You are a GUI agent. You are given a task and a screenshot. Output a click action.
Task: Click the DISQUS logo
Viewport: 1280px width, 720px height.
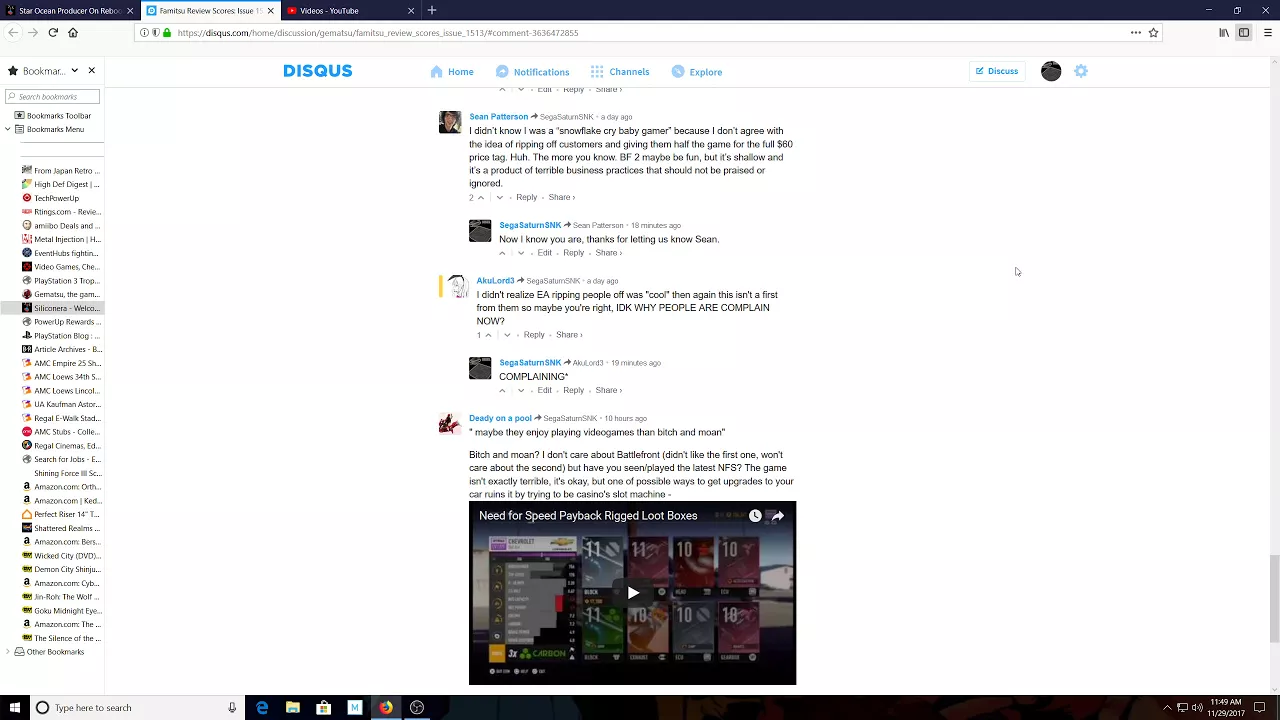click(317, 71)
